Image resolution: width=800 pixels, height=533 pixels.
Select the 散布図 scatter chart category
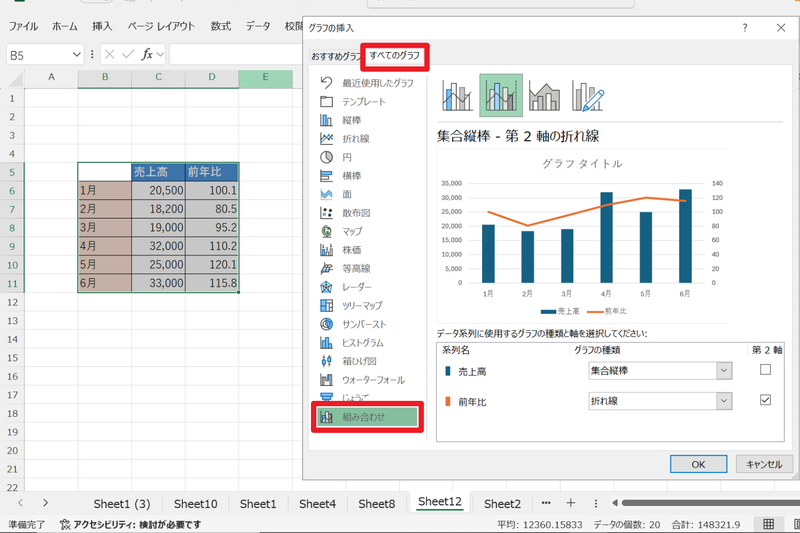(x=357, y=212)
